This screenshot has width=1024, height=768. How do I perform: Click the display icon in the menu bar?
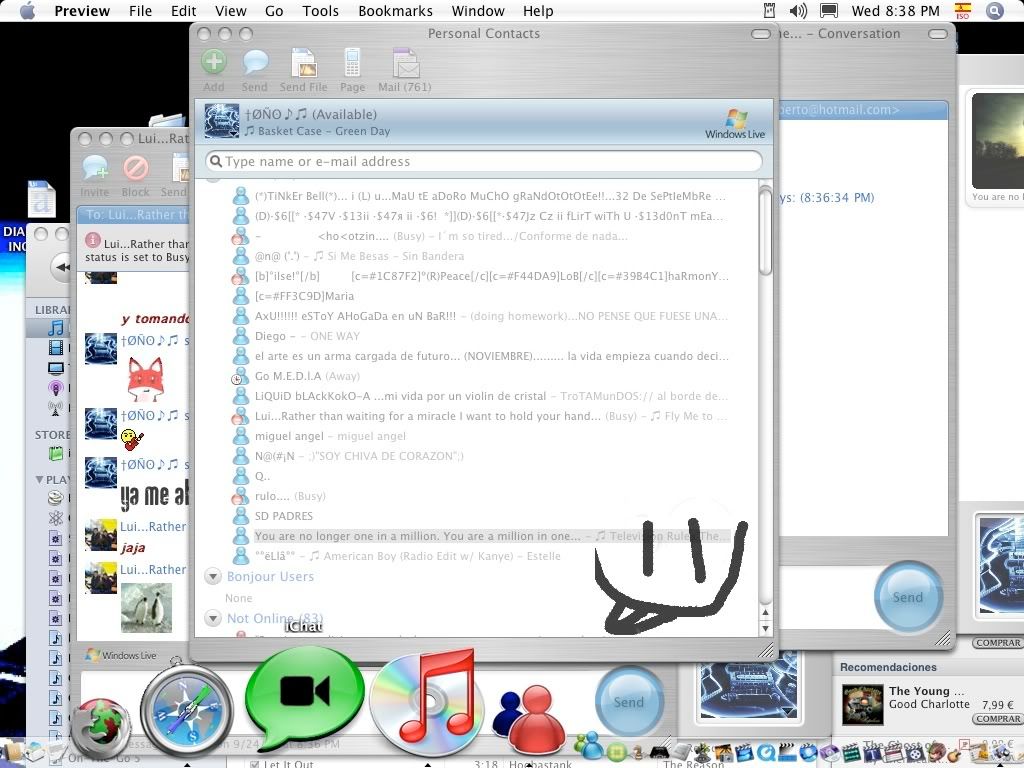click(x=829, y=10)
